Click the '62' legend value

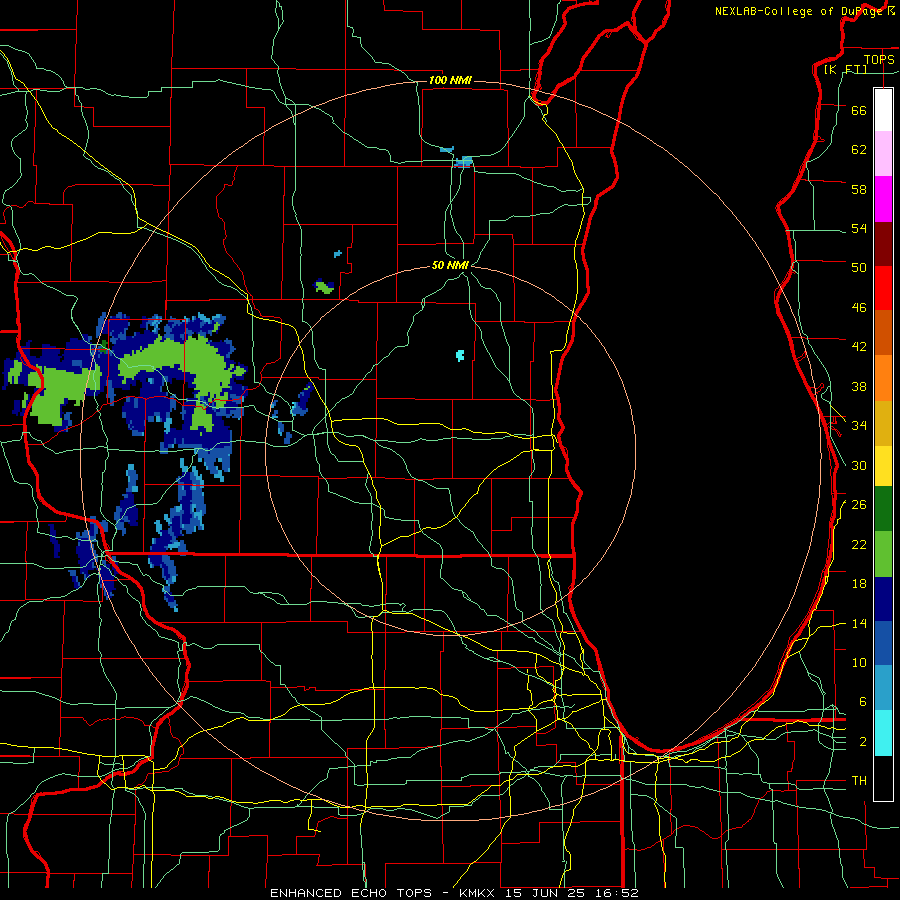coord(859,149)
